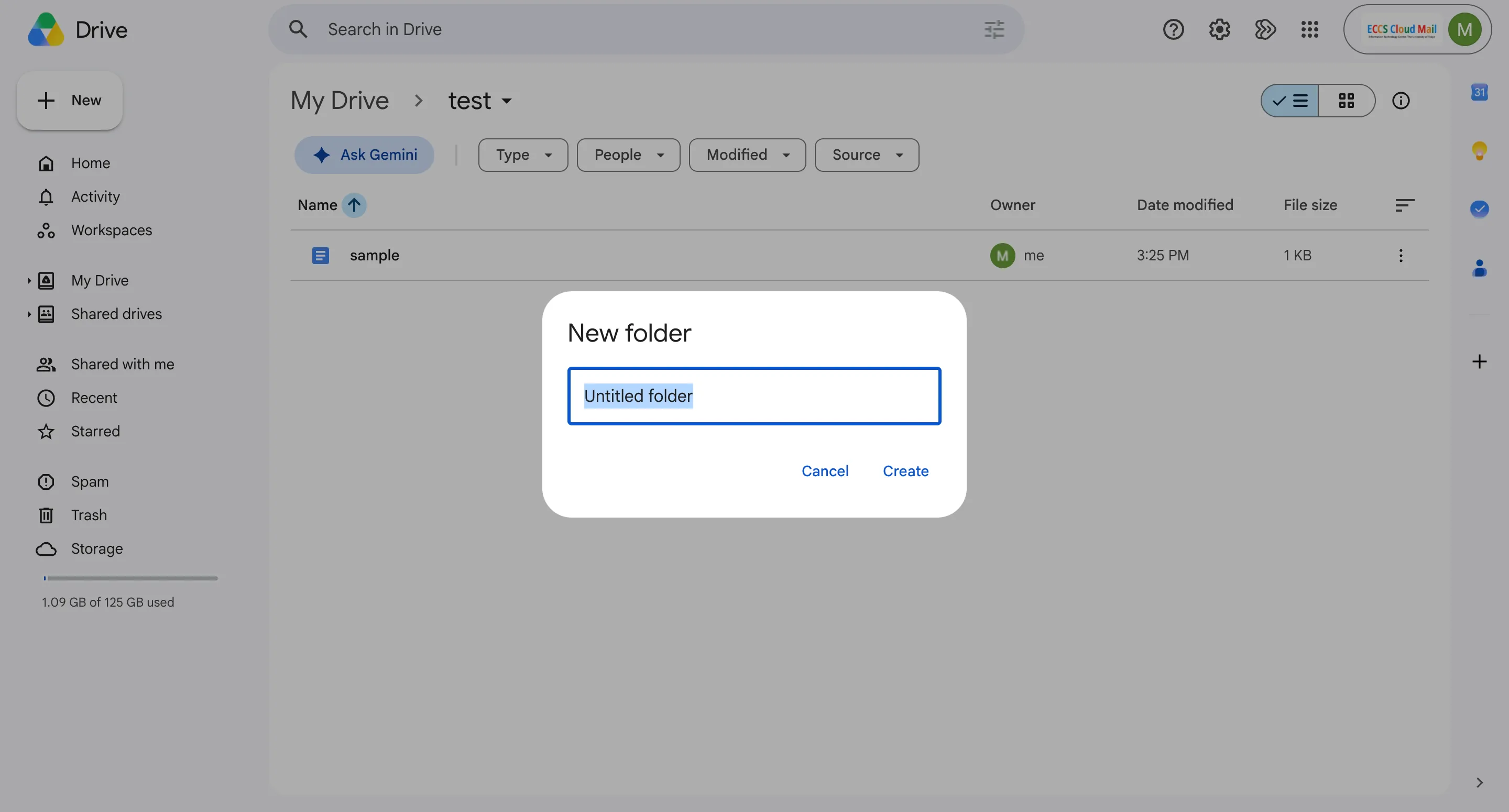Open the Help and support icon

[x=1173, y=29]
